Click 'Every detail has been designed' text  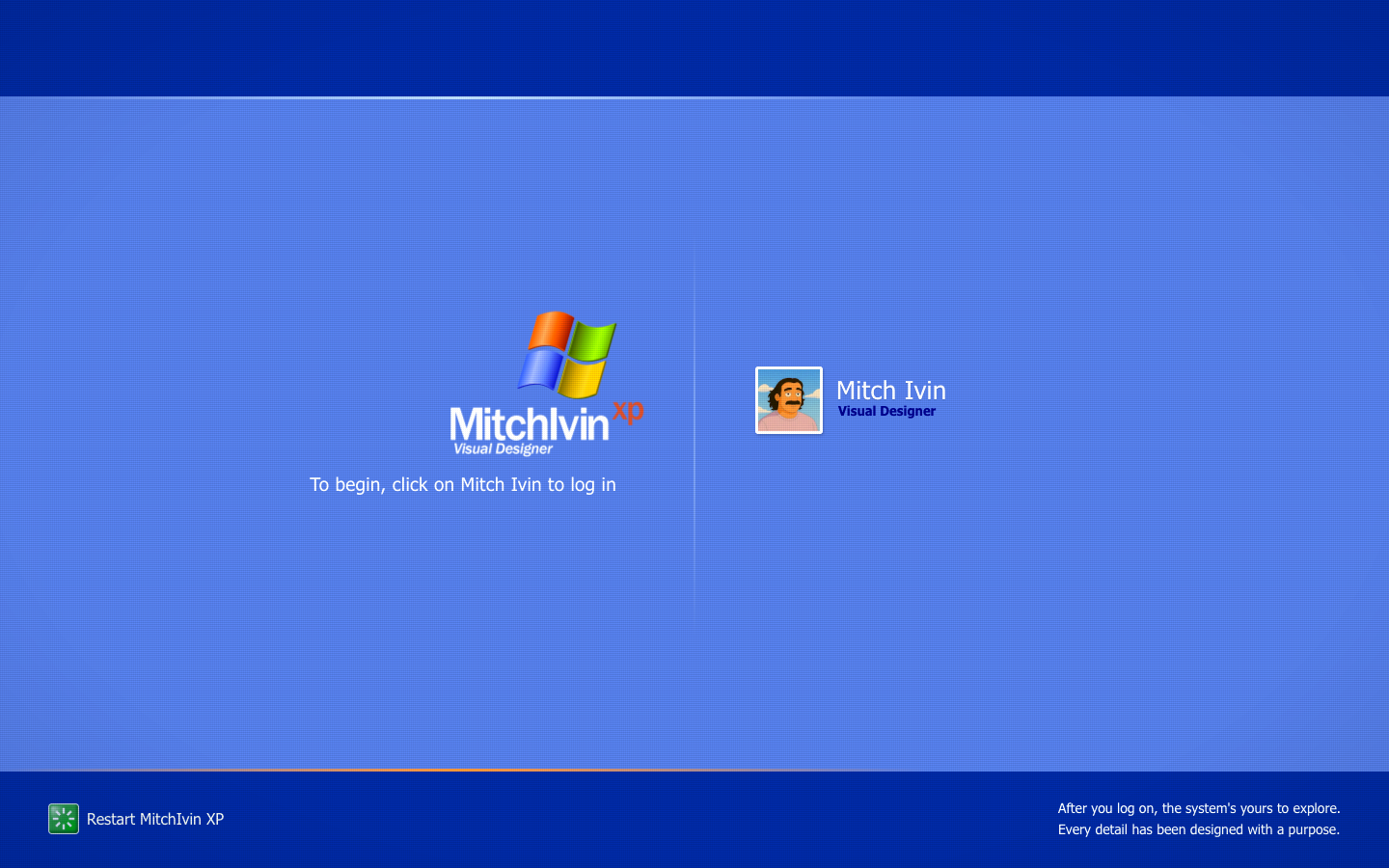1199,829
